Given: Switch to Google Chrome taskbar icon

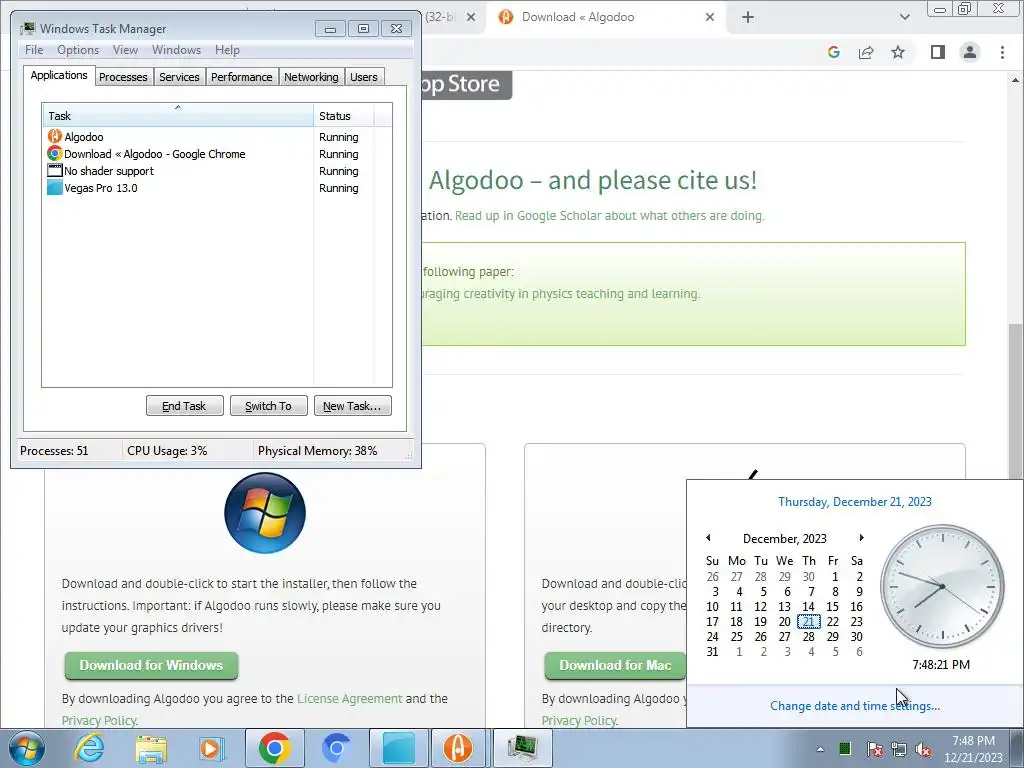Looking at the screenshot, I should (x=274, y=748).
